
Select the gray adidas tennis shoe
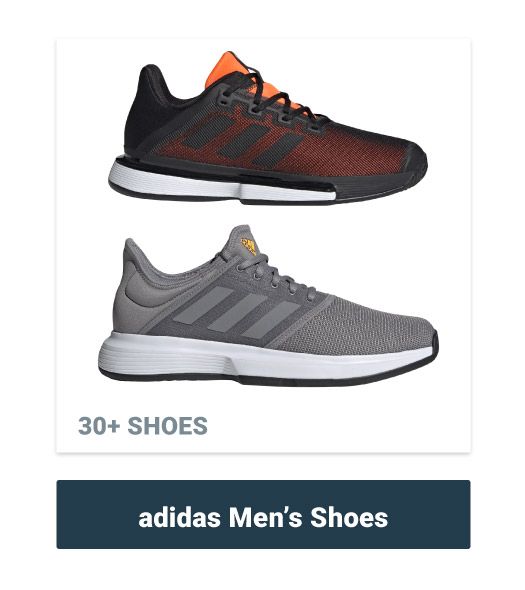tap(268, 306)
